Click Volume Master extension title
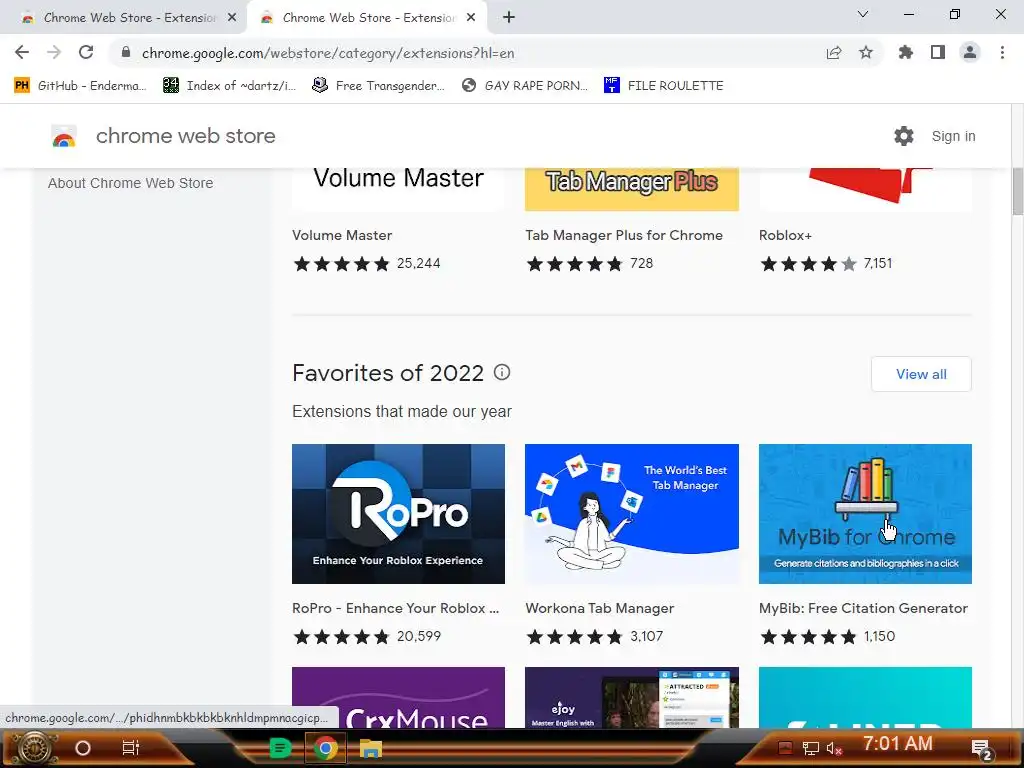This screenshot has height=768, width=1024. pyautogui.click(x=342, y=235)
